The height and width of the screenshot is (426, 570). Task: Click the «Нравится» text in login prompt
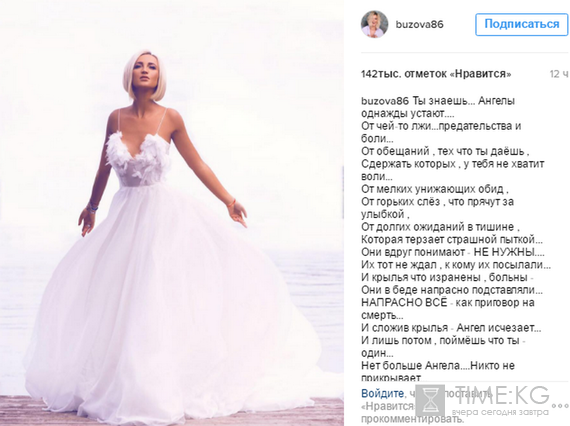388,406
